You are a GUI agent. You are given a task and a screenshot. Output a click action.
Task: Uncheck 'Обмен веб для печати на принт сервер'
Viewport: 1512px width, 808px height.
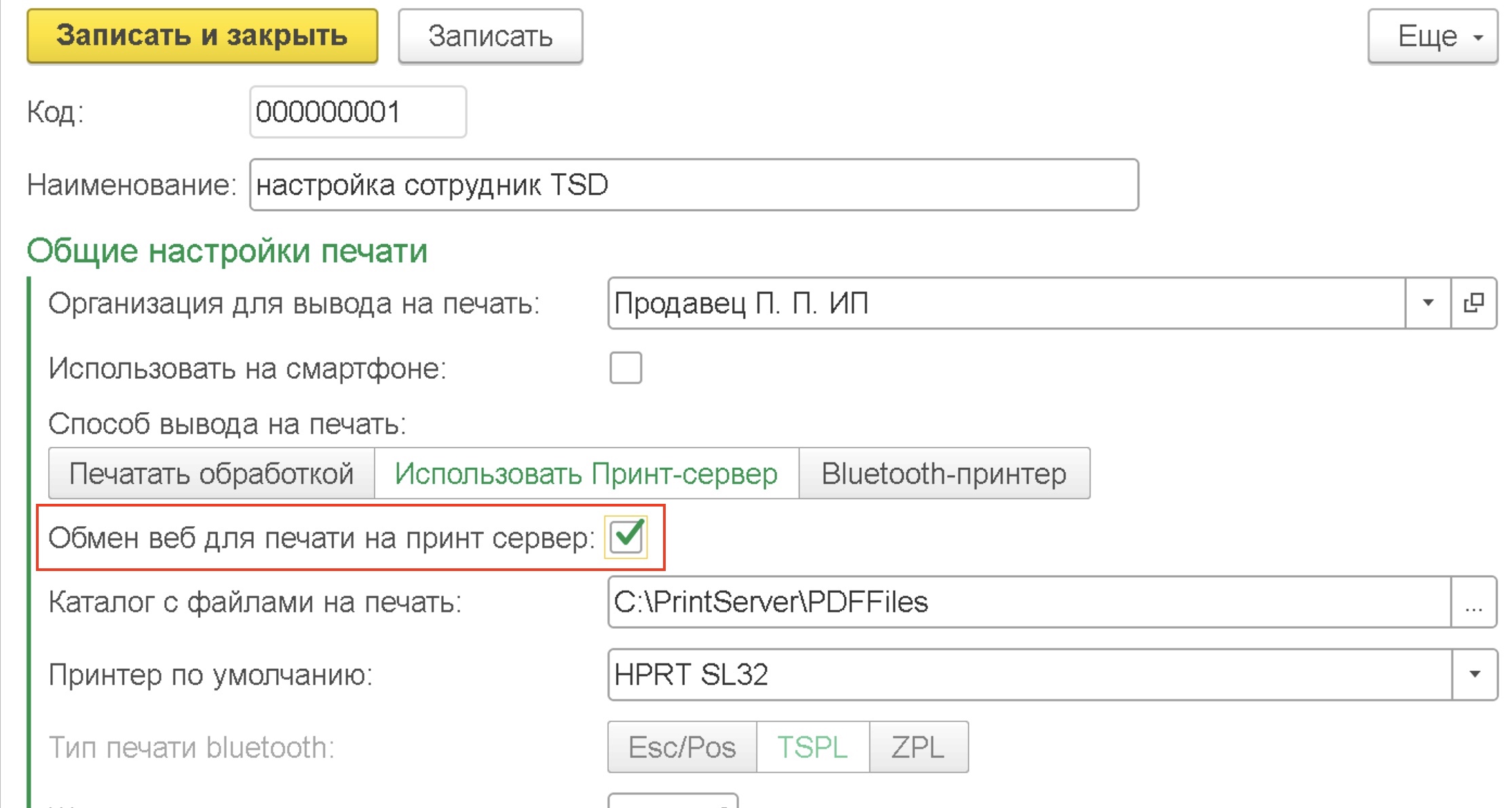626,537
